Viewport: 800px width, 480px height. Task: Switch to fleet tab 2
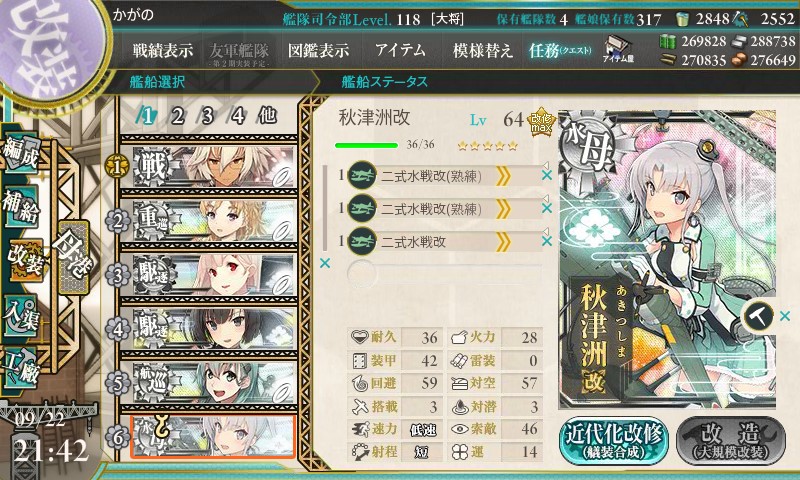tap(178, 116)
